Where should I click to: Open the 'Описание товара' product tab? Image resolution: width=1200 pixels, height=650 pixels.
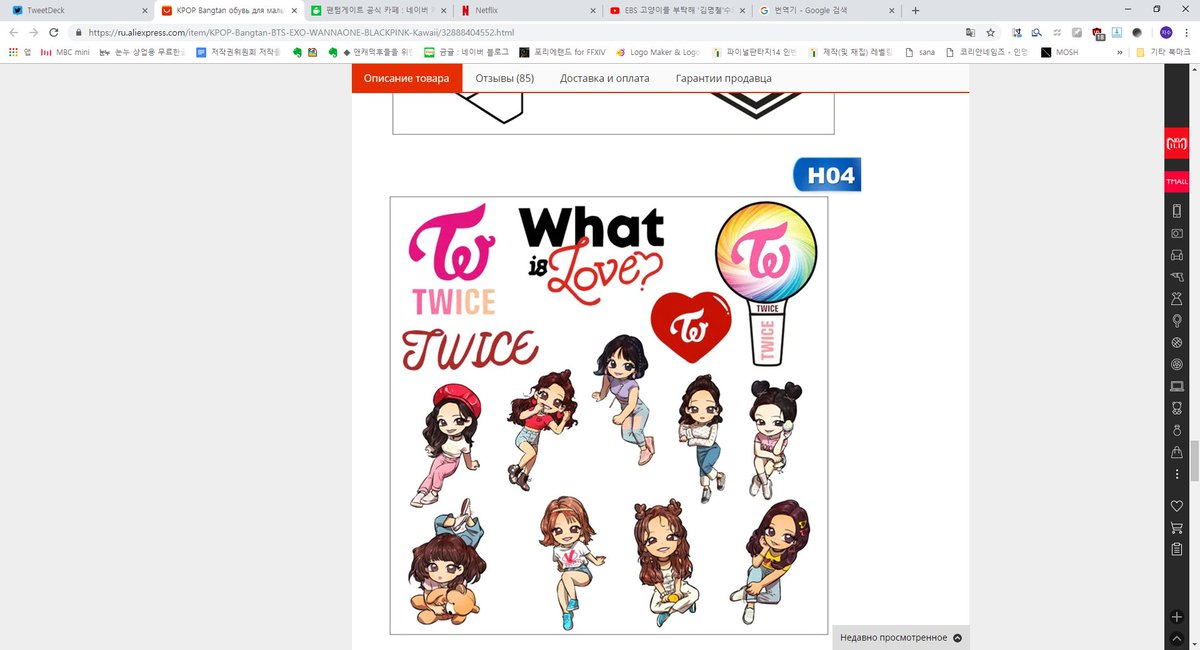(x=406, y=78)
